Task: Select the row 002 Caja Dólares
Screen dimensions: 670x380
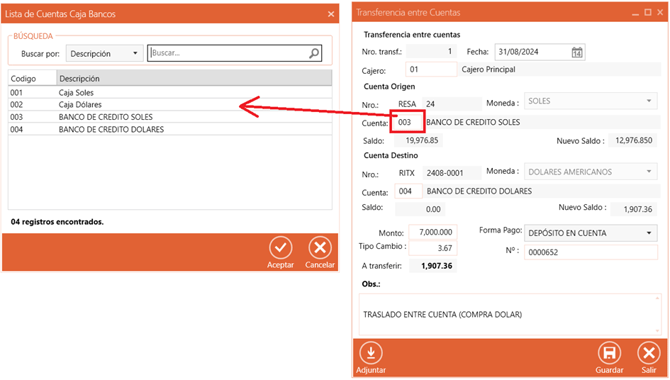Action: point(170,105)
